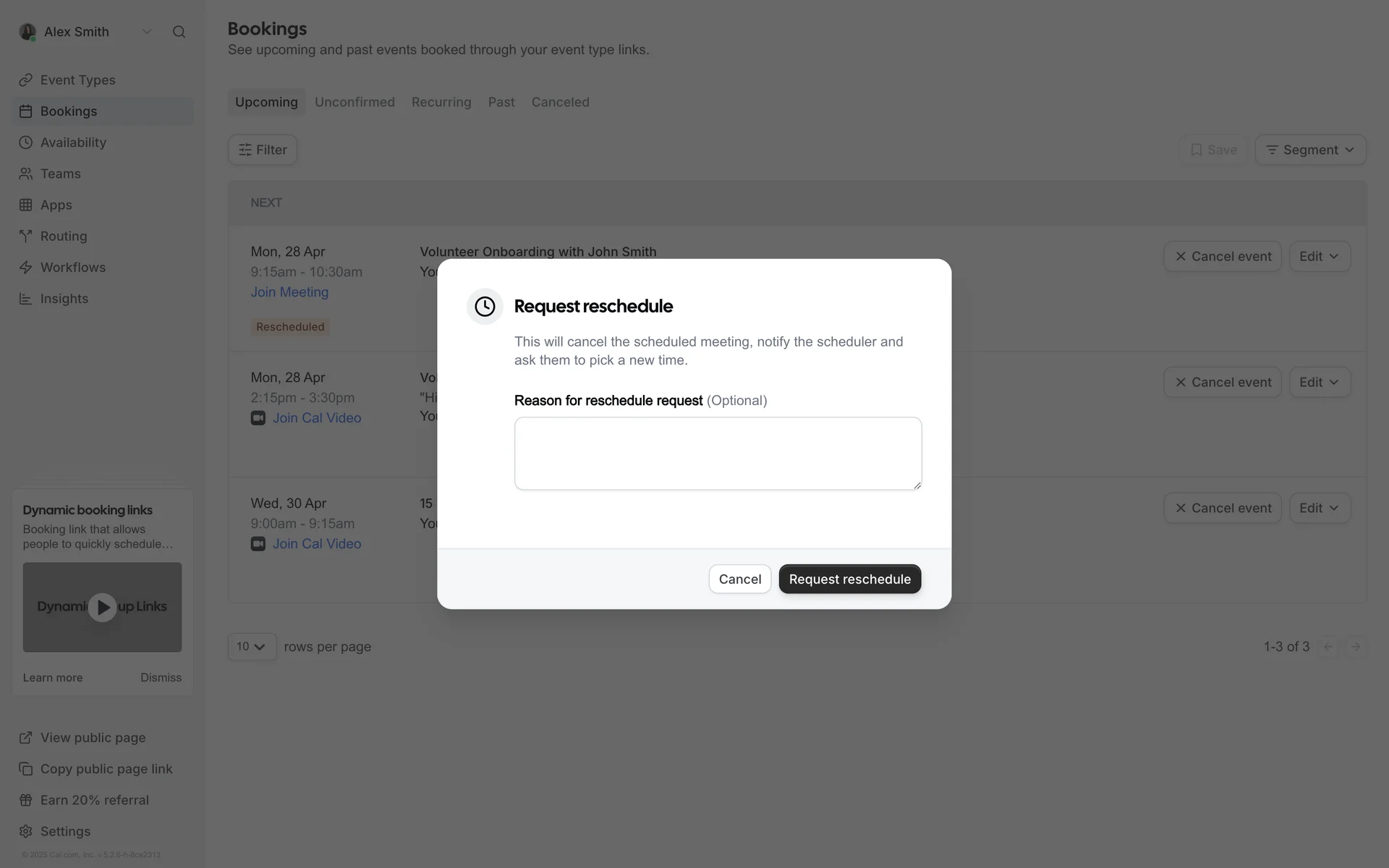Viewport: 1389px width, 868px height.
Task: Click the Availability clock icon
Action: (26, 142)
